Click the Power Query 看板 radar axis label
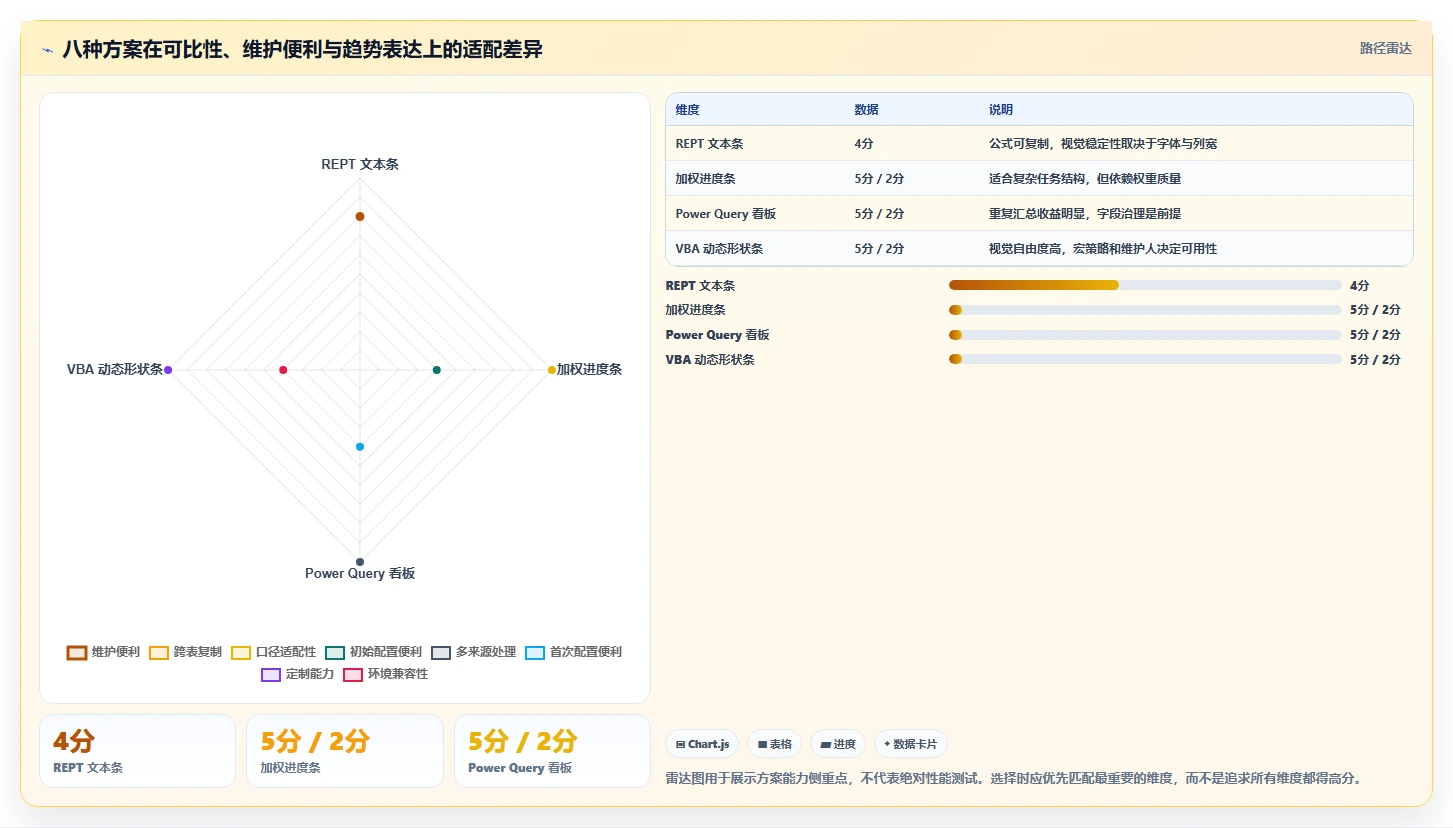Image resolution: width=1453 pixels, height=828 pixels. pyautogui.click(x=360, y=574)
